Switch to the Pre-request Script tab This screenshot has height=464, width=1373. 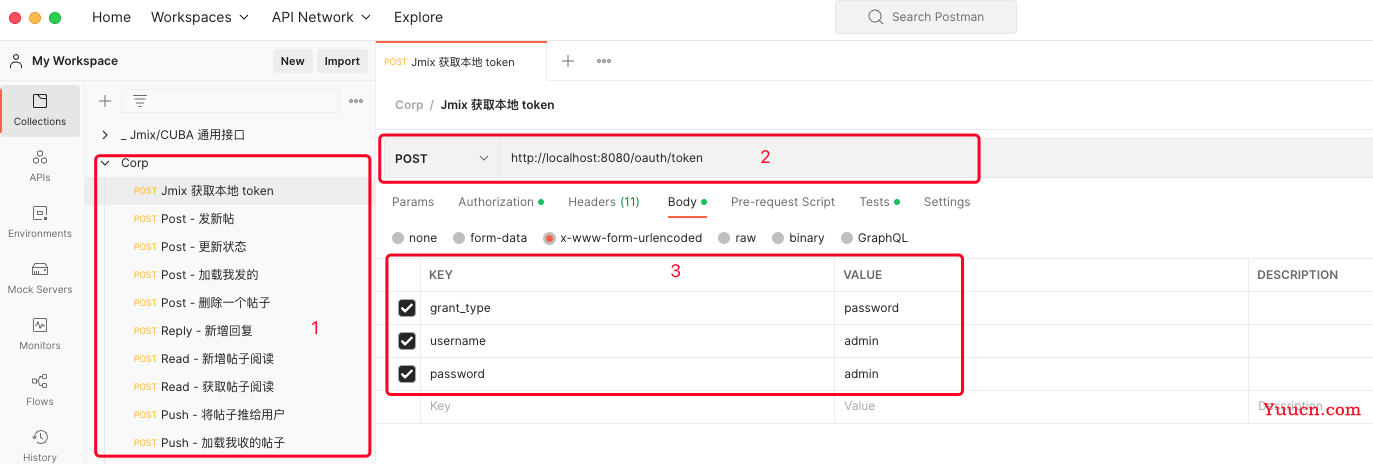[x=783, y=202]
